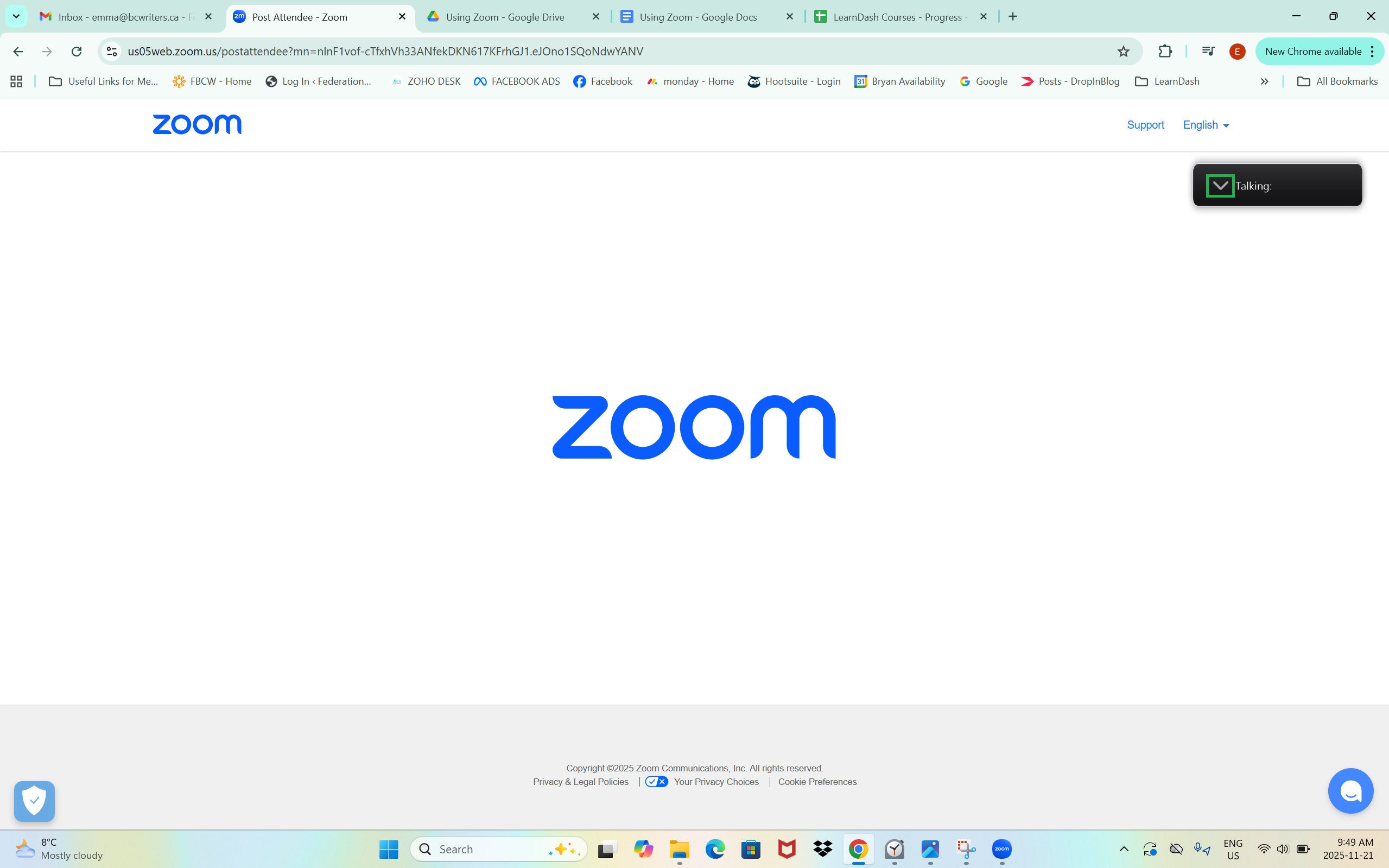Image resolution: width=1389 pixels, height=868 pixels.
Task: Open Privacy & Legal Policies link
Action: coord(580,782)
